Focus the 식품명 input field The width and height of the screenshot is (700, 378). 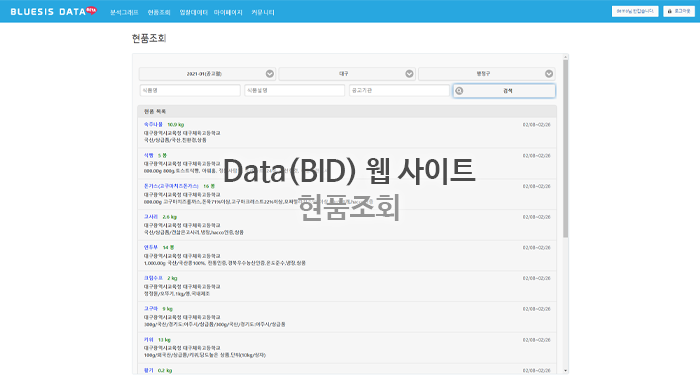[190, 91]
